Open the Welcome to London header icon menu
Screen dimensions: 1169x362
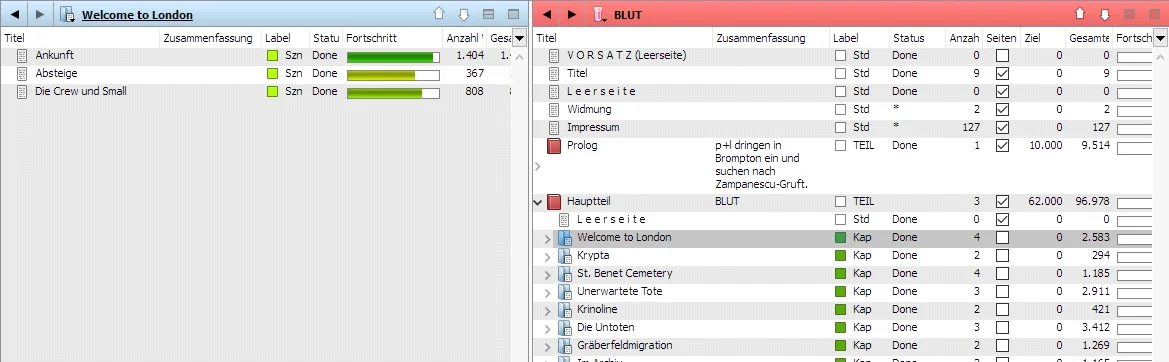point(67,14)
